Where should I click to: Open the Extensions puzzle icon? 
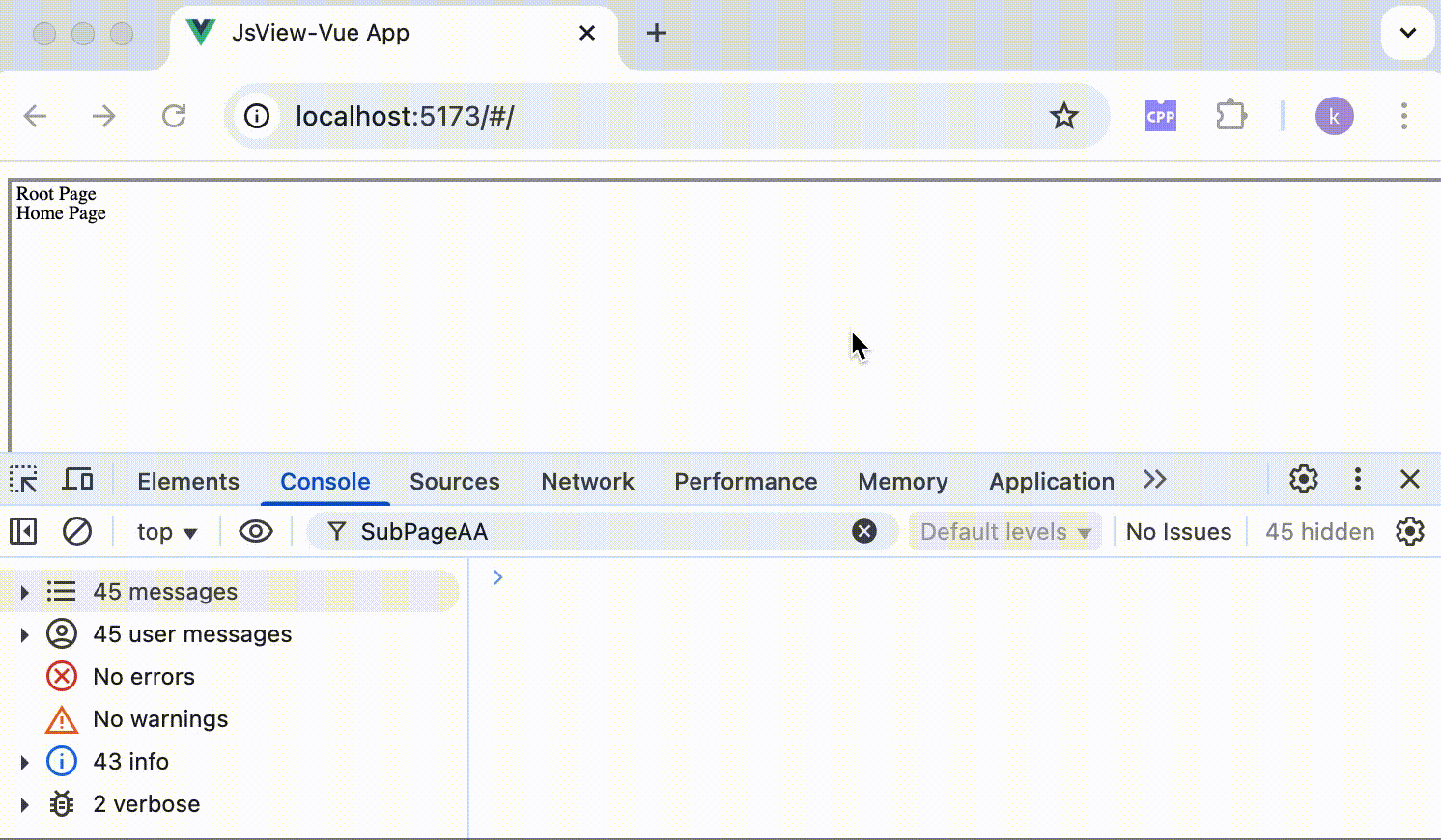coord(1231,117)
